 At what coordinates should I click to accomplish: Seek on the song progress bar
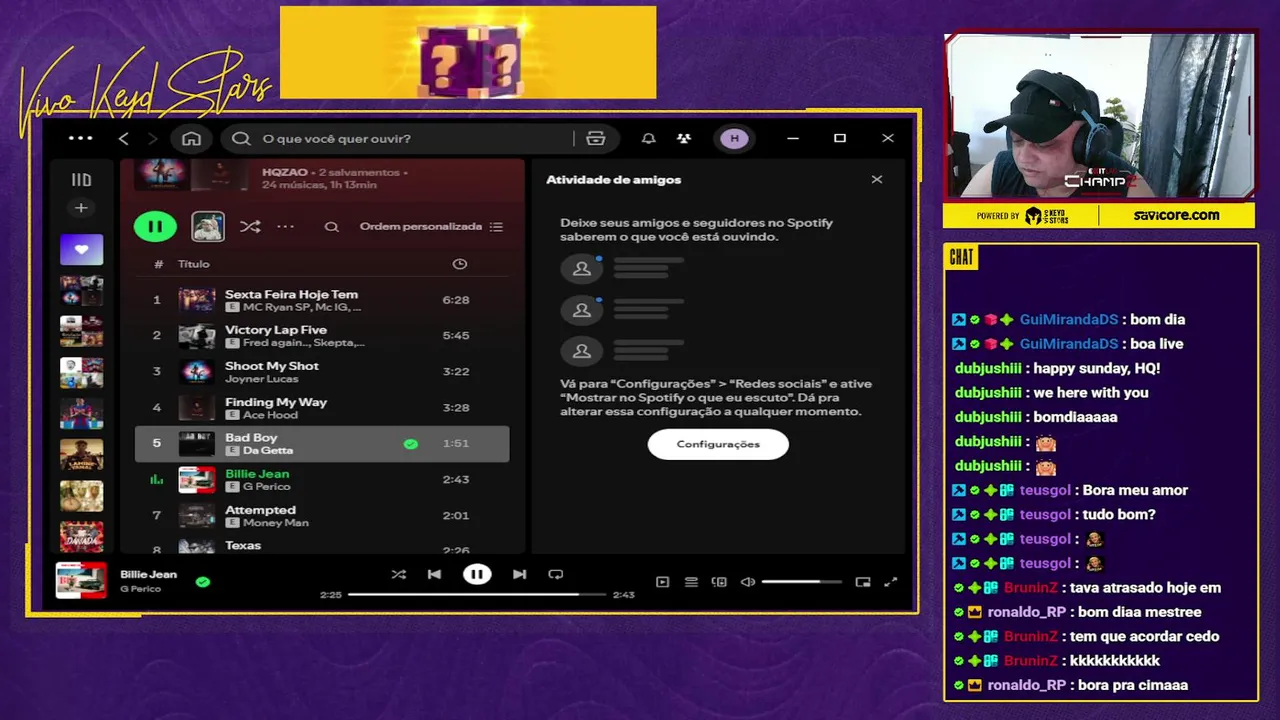(x=477, y=594)
